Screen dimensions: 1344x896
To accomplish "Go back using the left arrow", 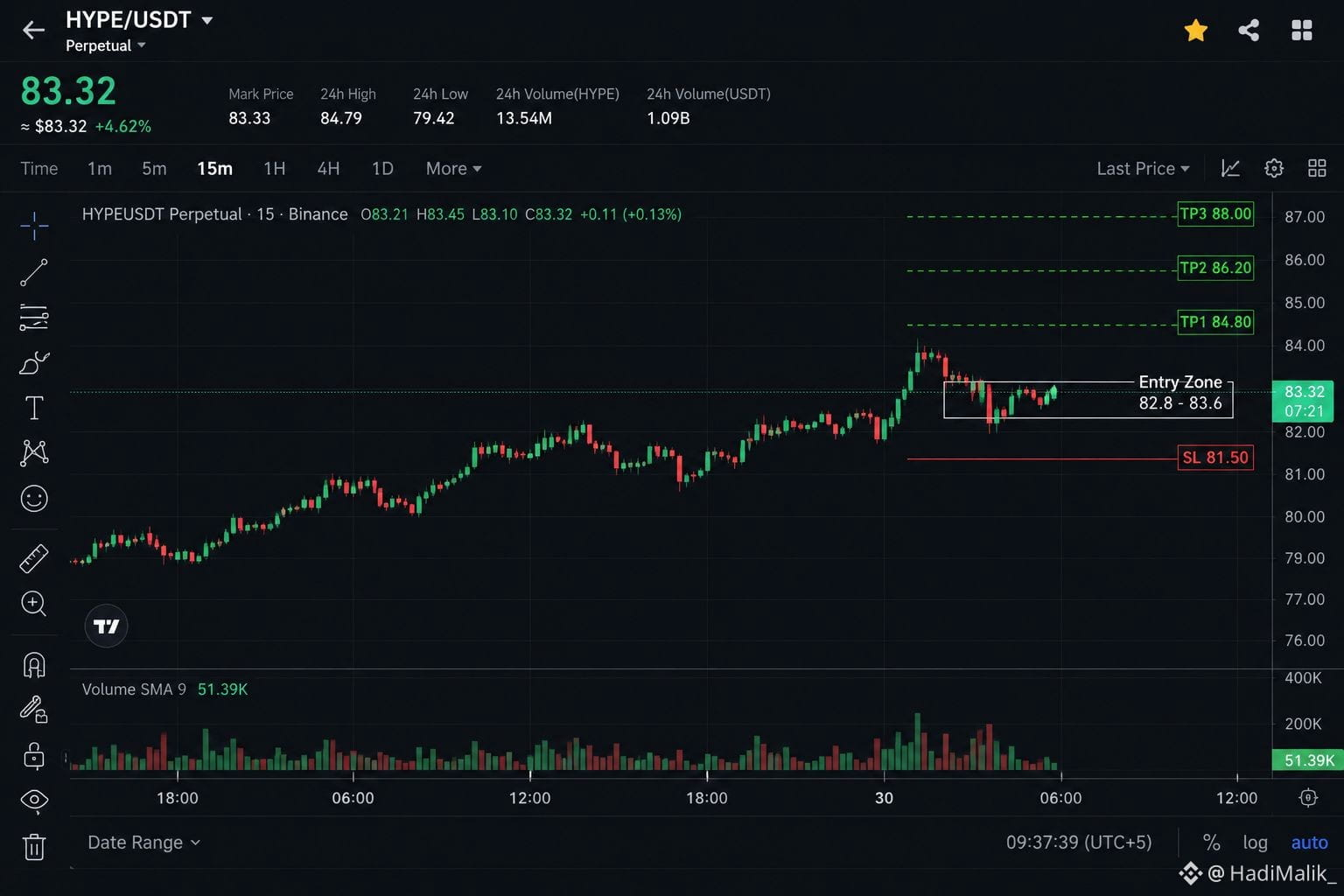I will [33, 31].
